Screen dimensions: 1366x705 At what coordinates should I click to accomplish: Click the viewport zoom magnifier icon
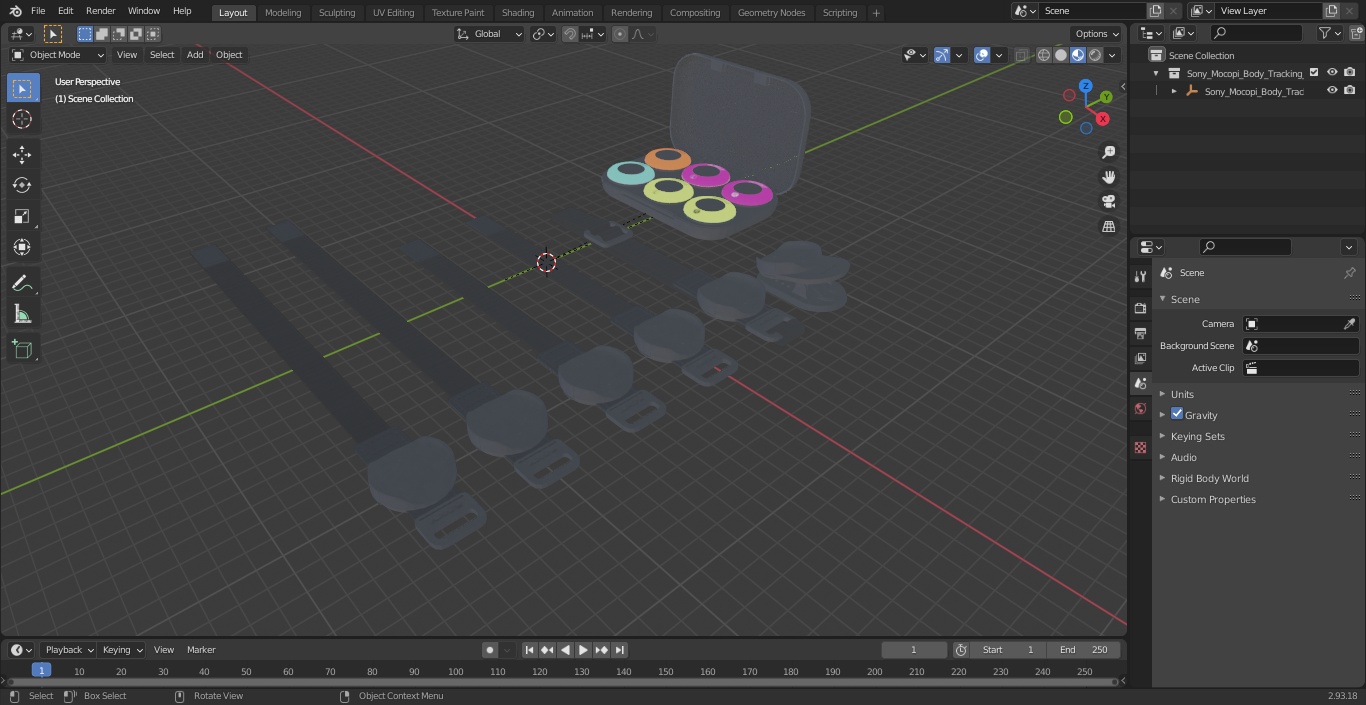click(1109, 152)
